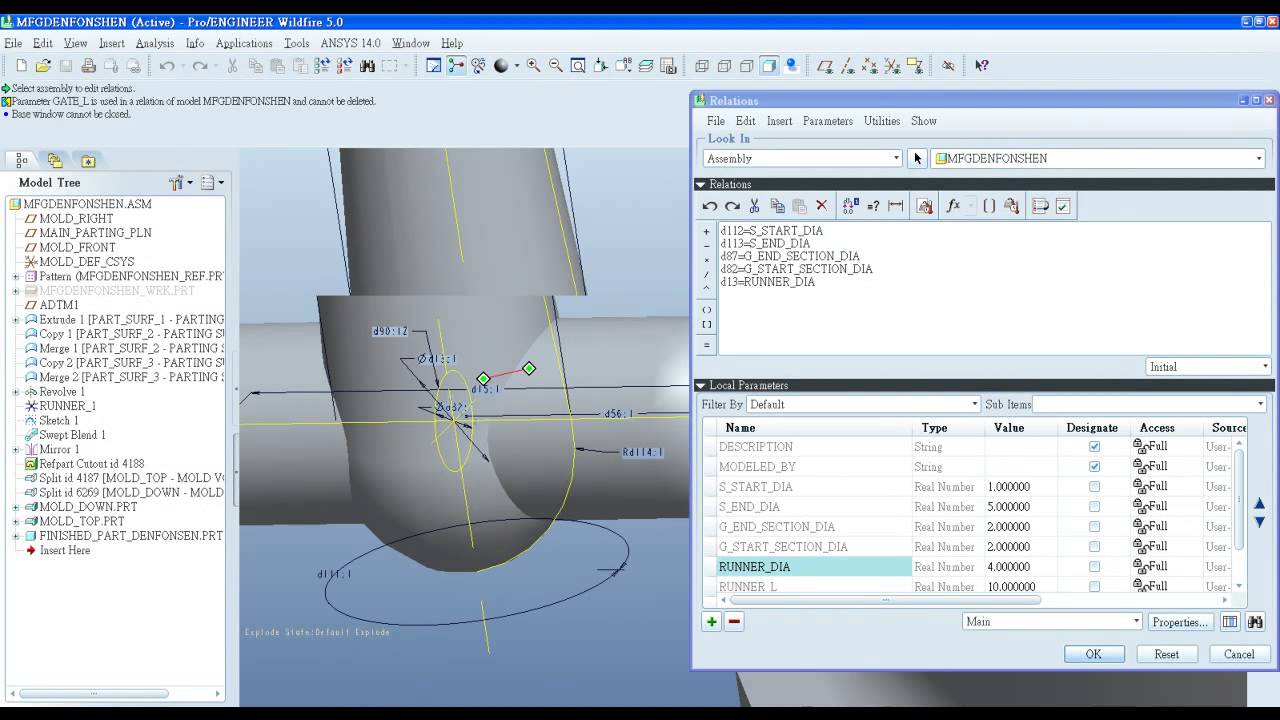Open Filter By Default dropdown
The width and height of the screenshot is (1280, 720).
point(863,404)
